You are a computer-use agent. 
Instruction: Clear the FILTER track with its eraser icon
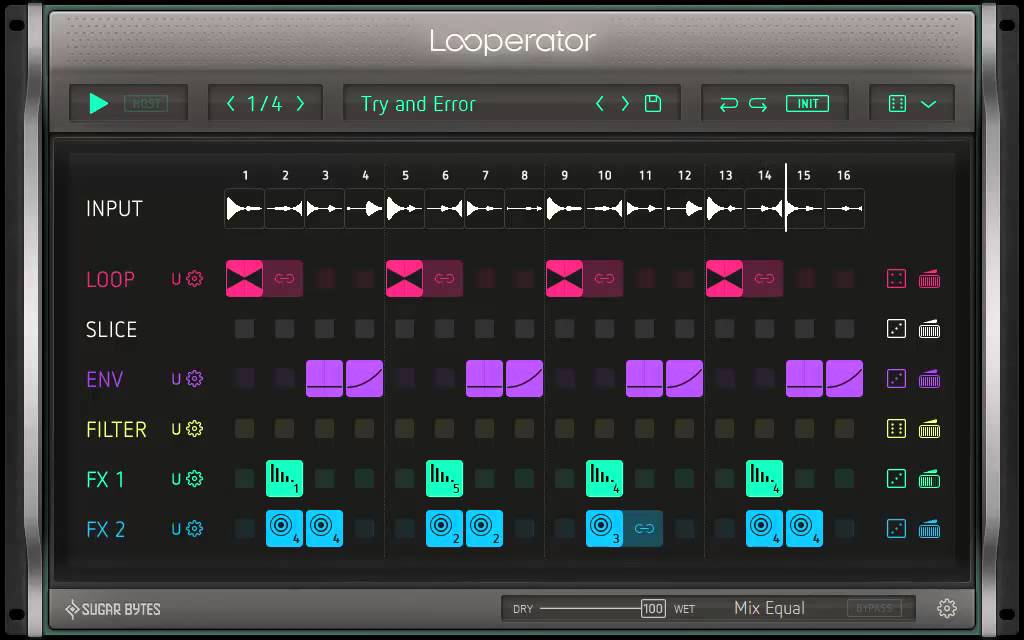[x=929, y=429]
